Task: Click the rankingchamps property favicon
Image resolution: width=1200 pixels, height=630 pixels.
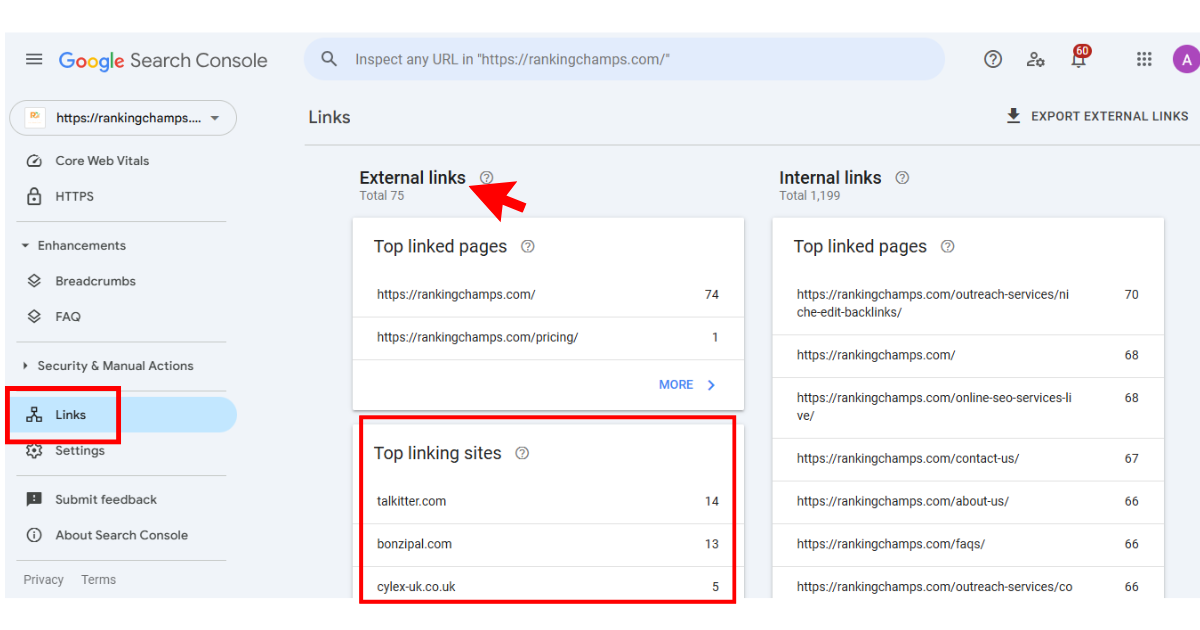Action: click(x=35, y=117)
